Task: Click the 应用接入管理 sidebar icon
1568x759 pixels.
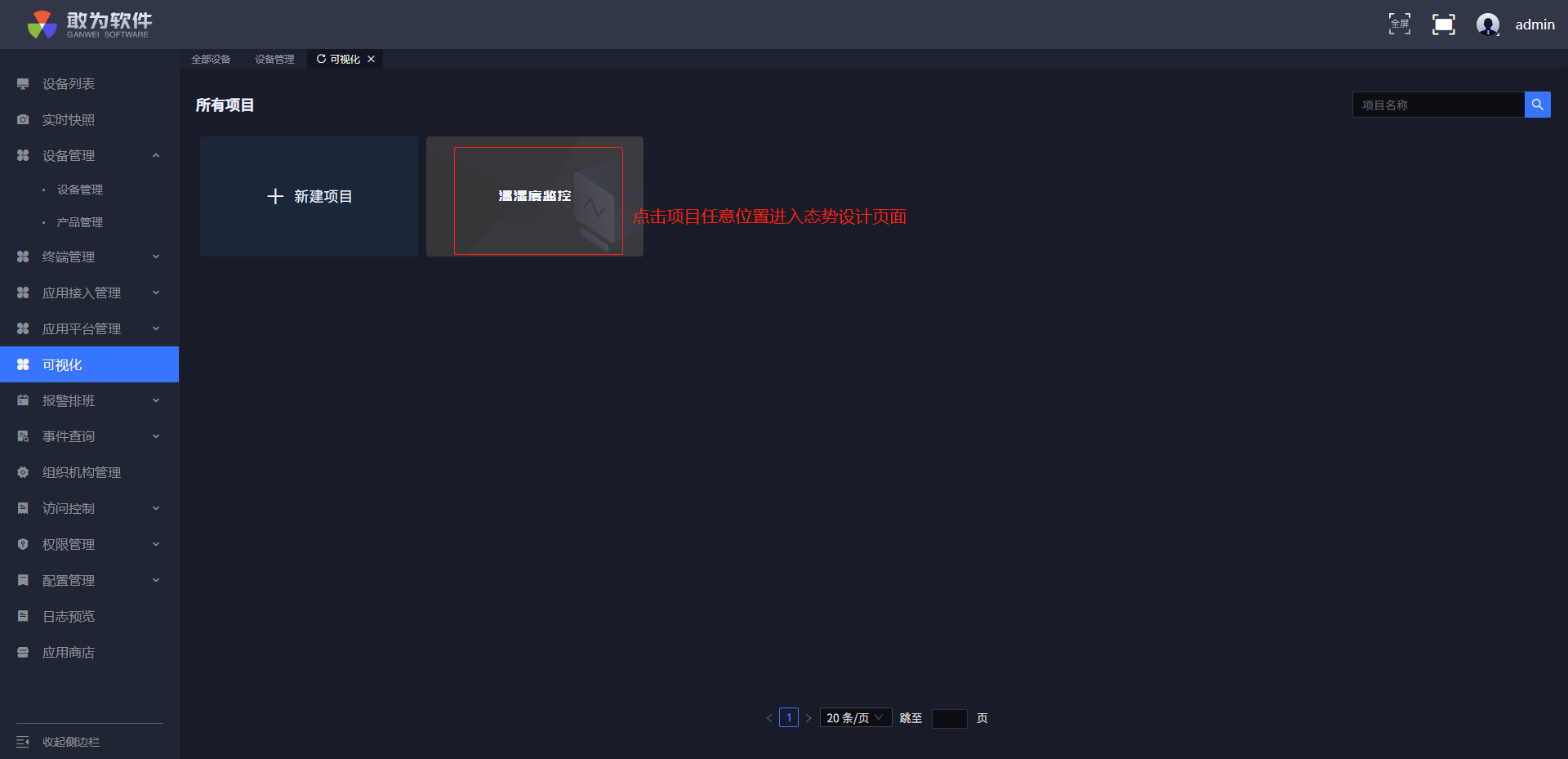Action: [x=23, y=293]
